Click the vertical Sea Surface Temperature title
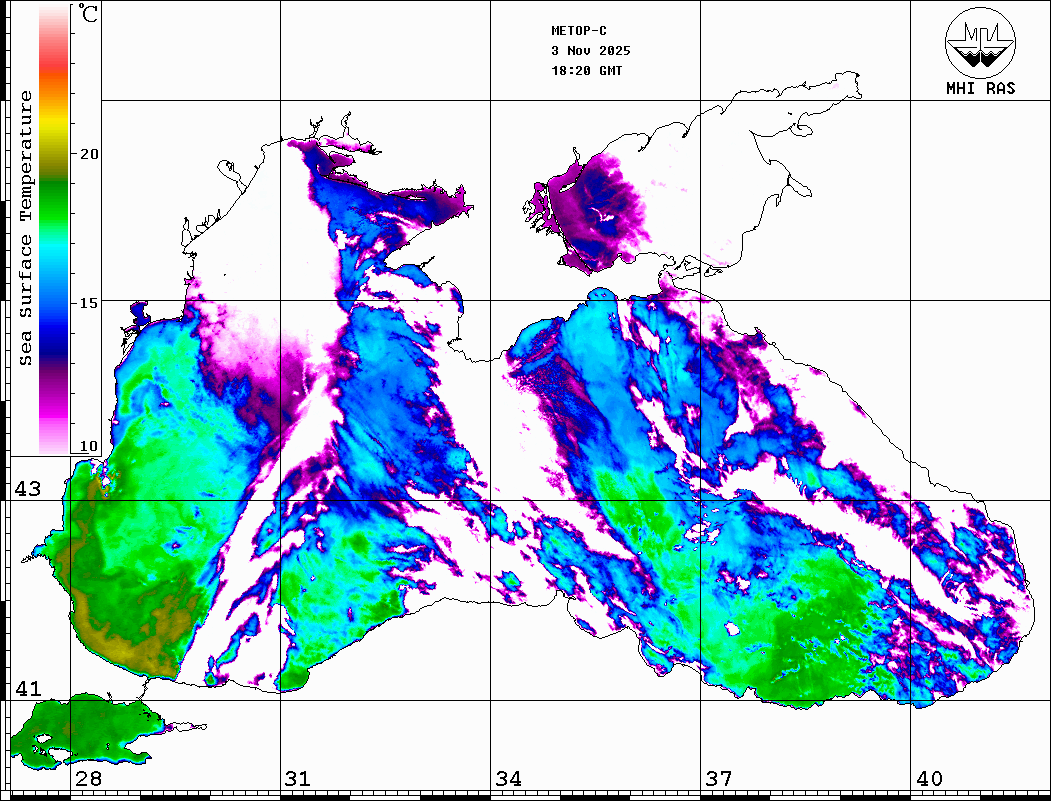Viewport: 1051px width, 801px height. [26, 228]
